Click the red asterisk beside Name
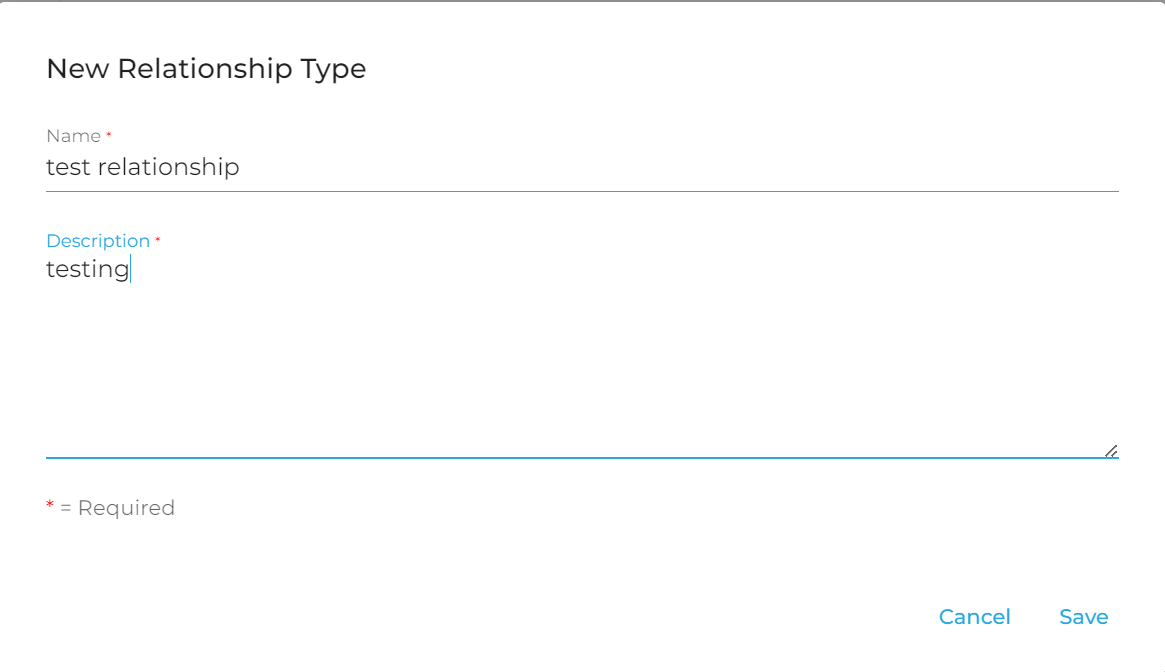Screen dimensions: 1165x672 (x=109, y=134)
